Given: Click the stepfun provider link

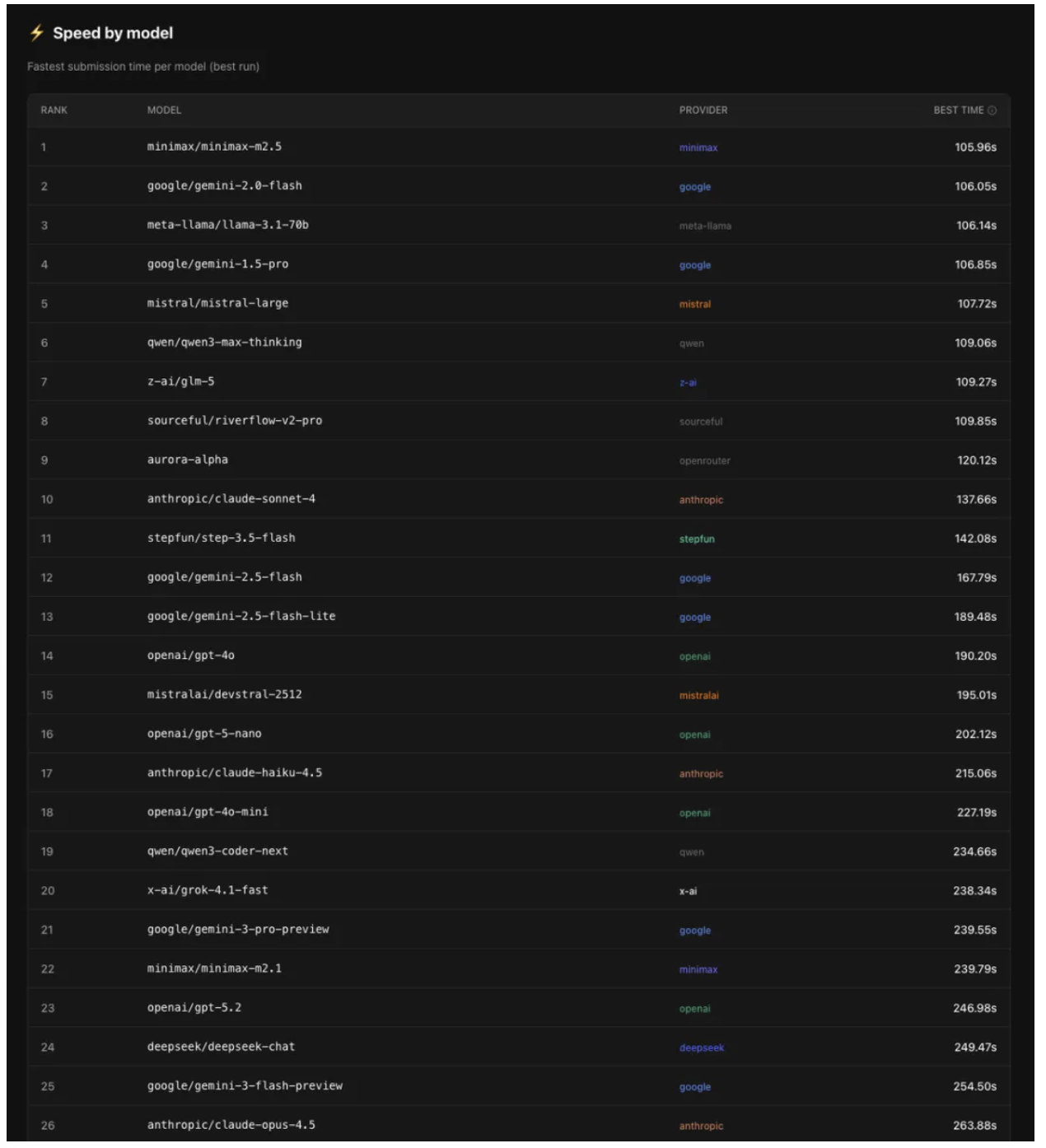Looking at the screenshot, I should pos(697,539).
